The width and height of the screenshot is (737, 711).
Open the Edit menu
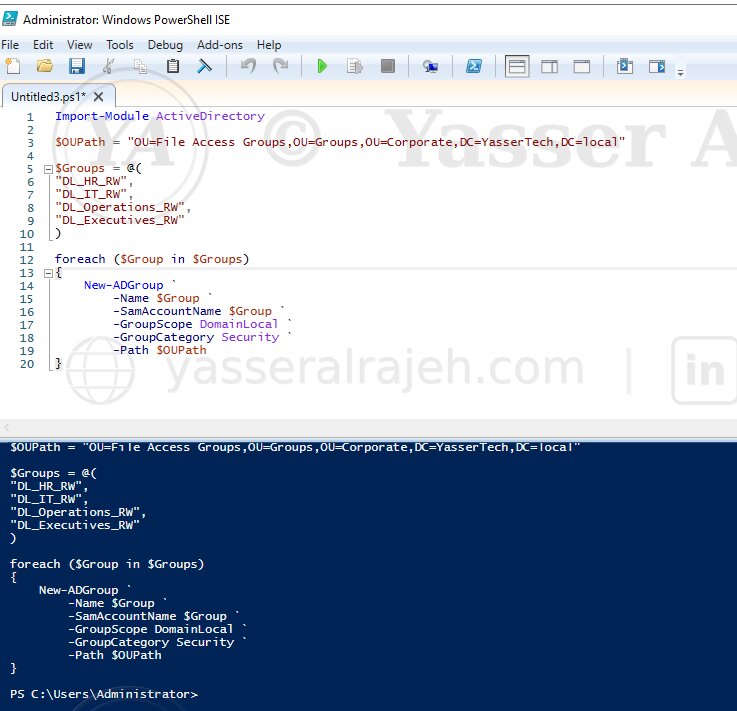pos(43,45)
